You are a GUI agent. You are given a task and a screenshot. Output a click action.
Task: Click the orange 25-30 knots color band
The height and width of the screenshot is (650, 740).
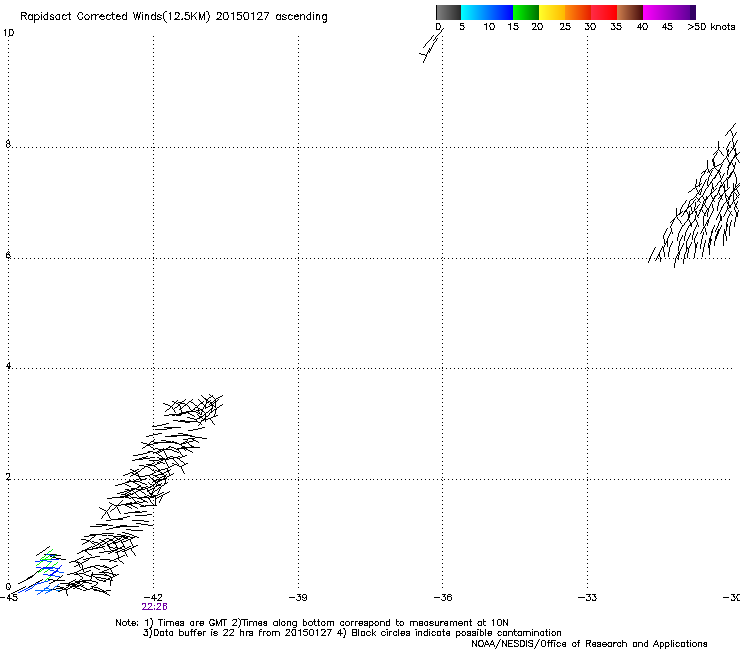(578, 12)
